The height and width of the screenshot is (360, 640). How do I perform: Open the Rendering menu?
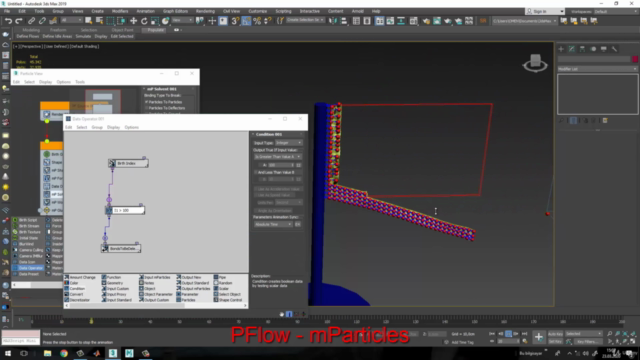coord(205,11)
